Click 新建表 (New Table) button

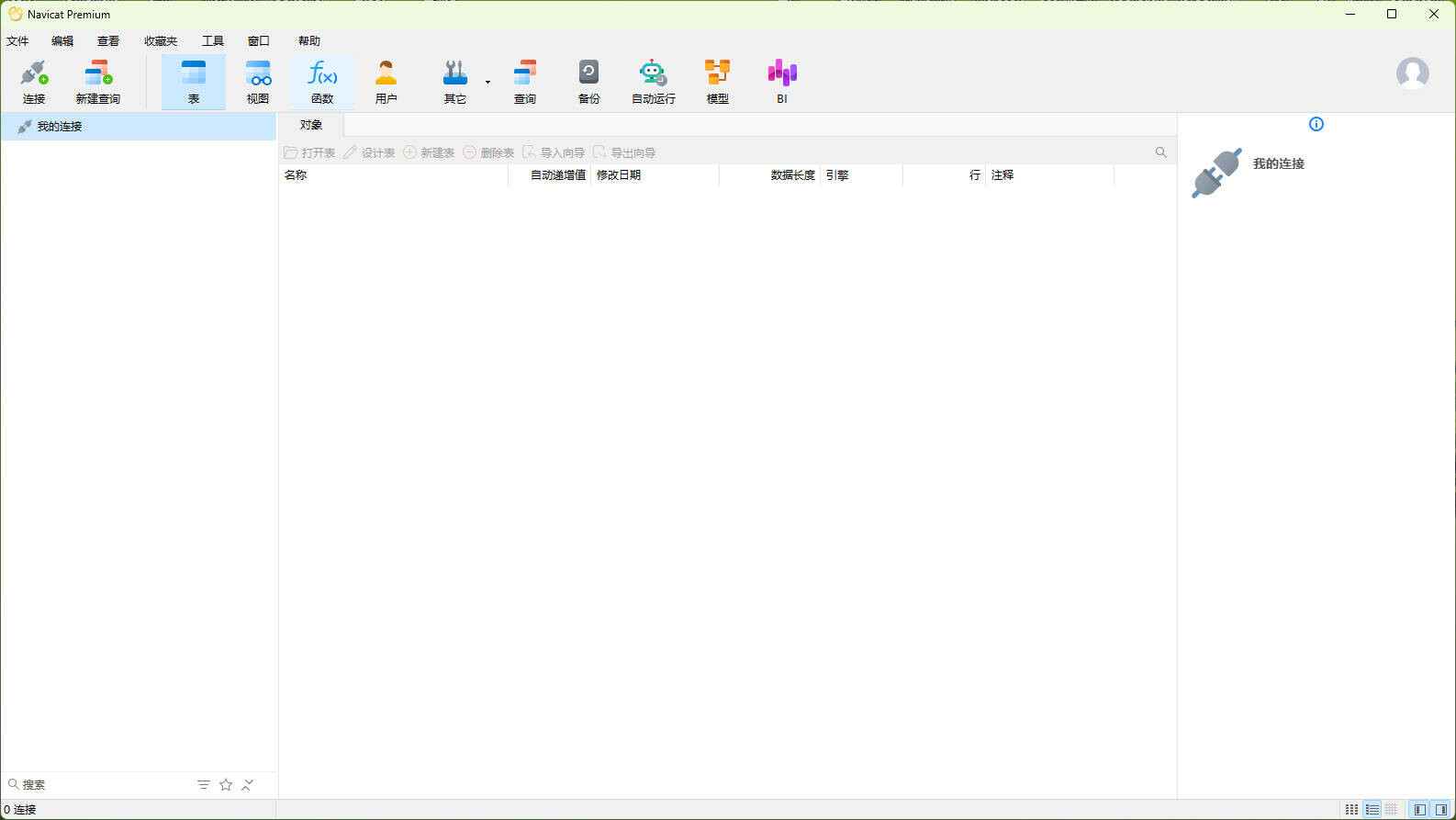429,152
